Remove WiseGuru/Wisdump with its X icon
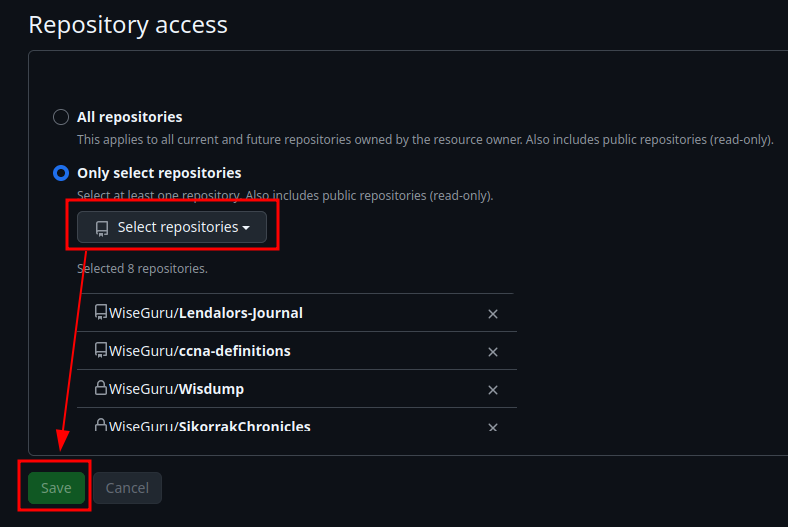The width and height of the screenshot is (788, 527). tap(492, 390)
